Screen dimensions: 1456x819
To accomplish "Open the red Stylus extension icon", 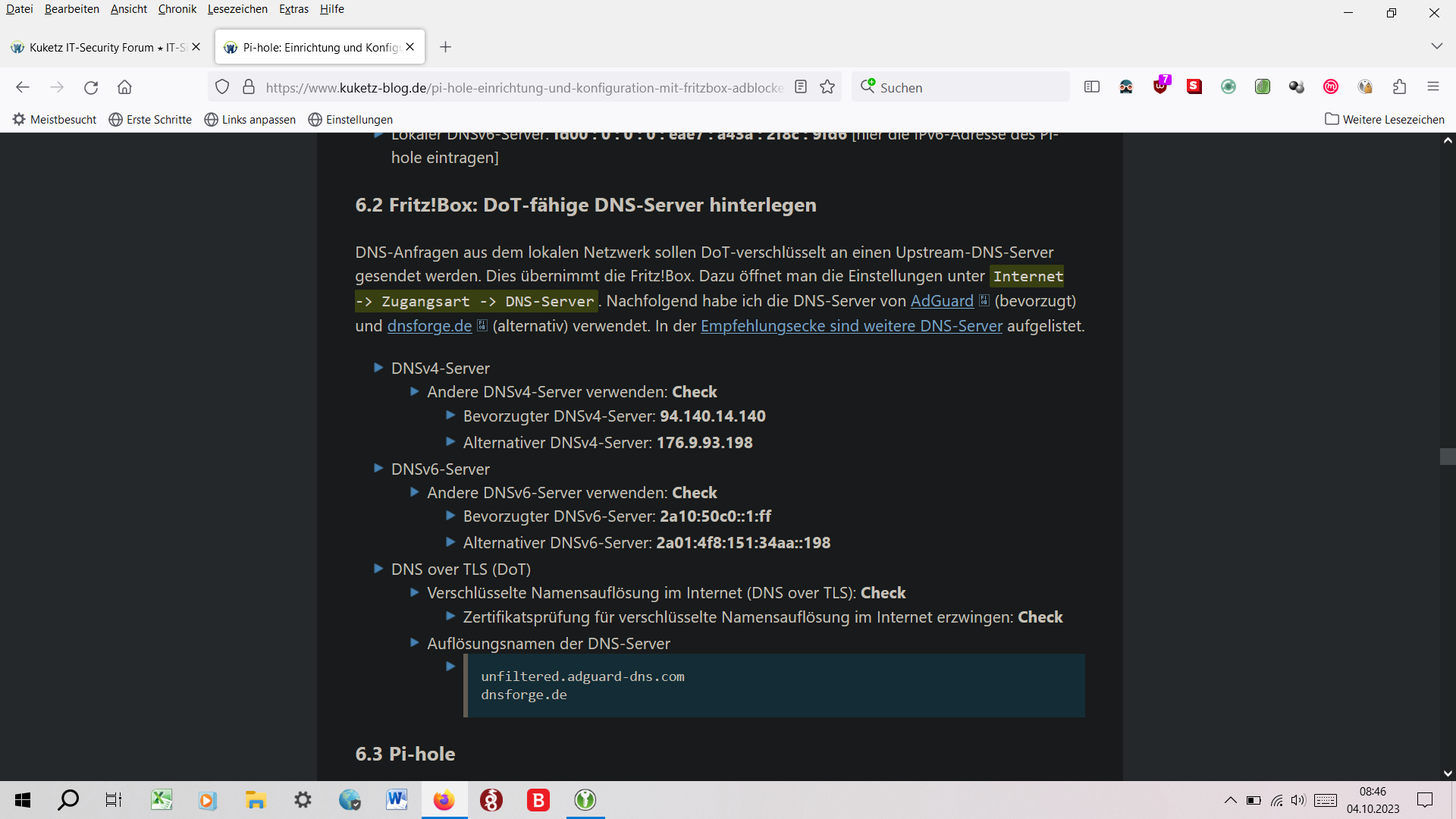I will (x=1194, y=86).
